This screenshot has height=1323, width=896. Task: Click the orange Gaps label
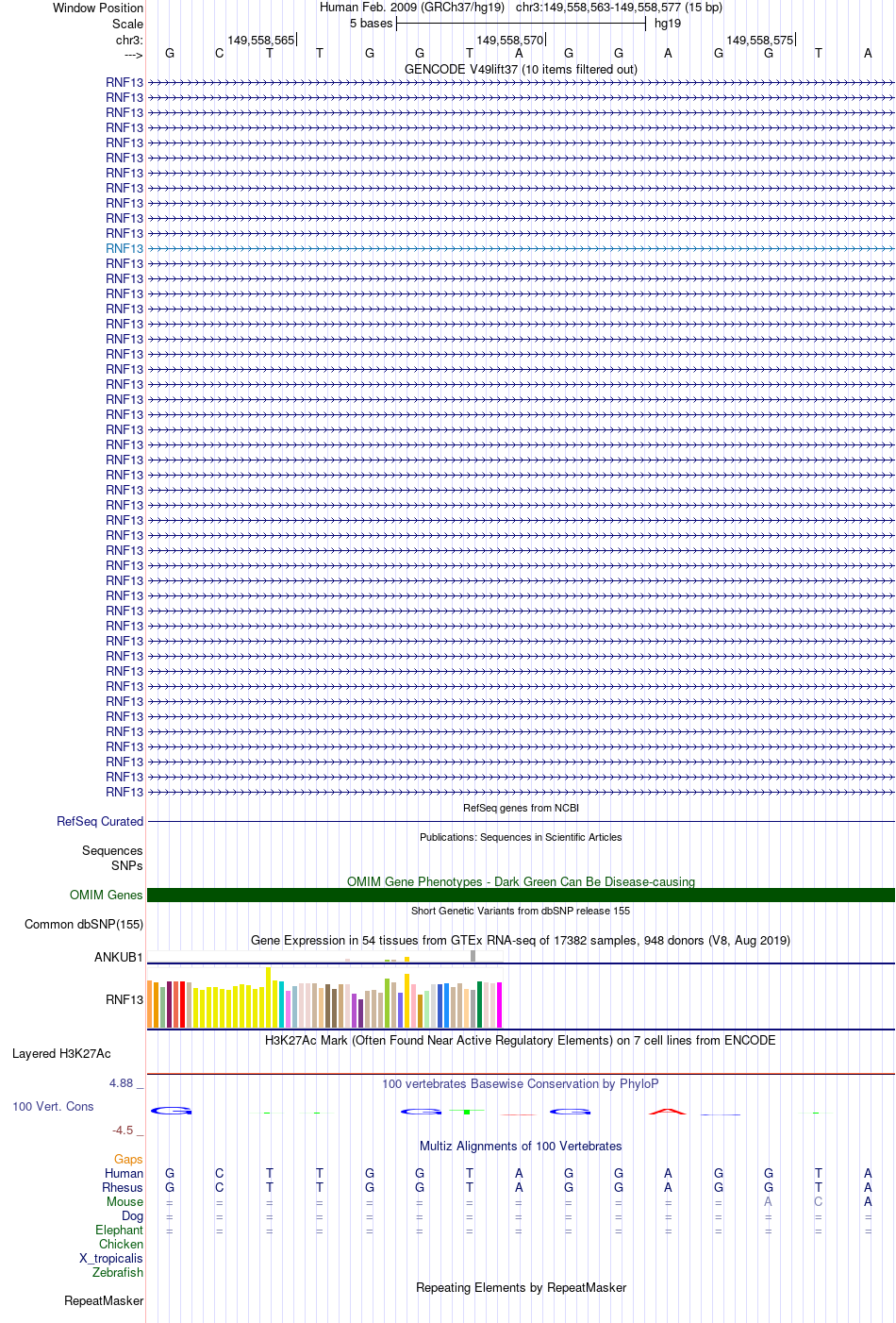point(128,1160)
